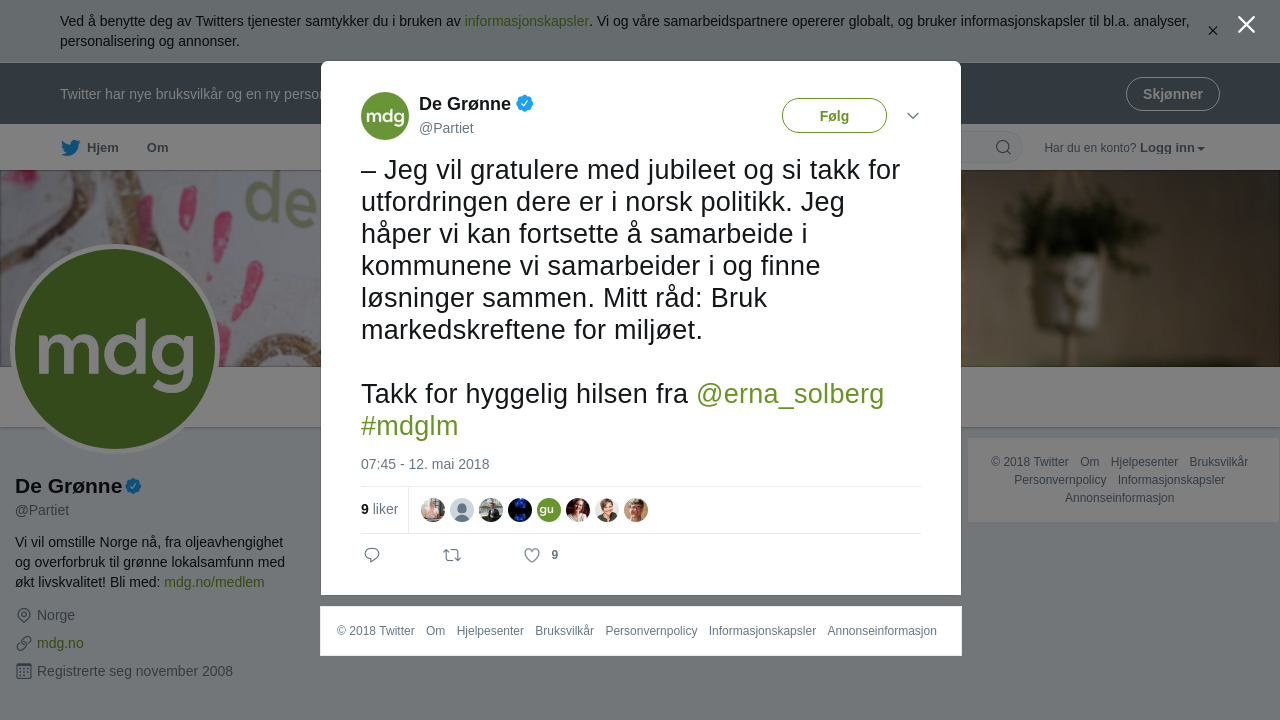Open the Logg inn dropdown
This screenshot has height=720, width=1280.
[x=1172, y=148]
